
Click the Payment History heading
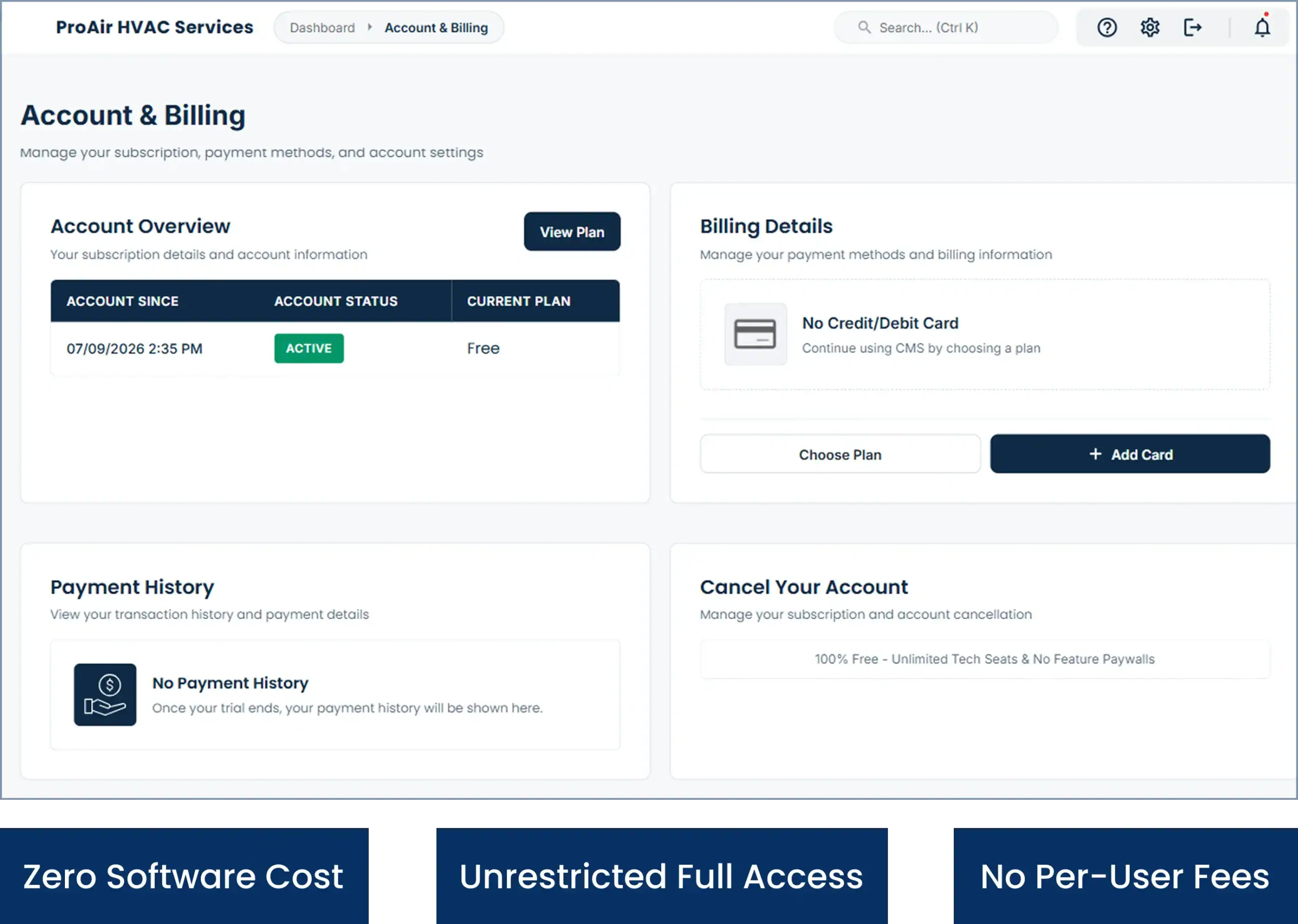click(x=132, y=587)
